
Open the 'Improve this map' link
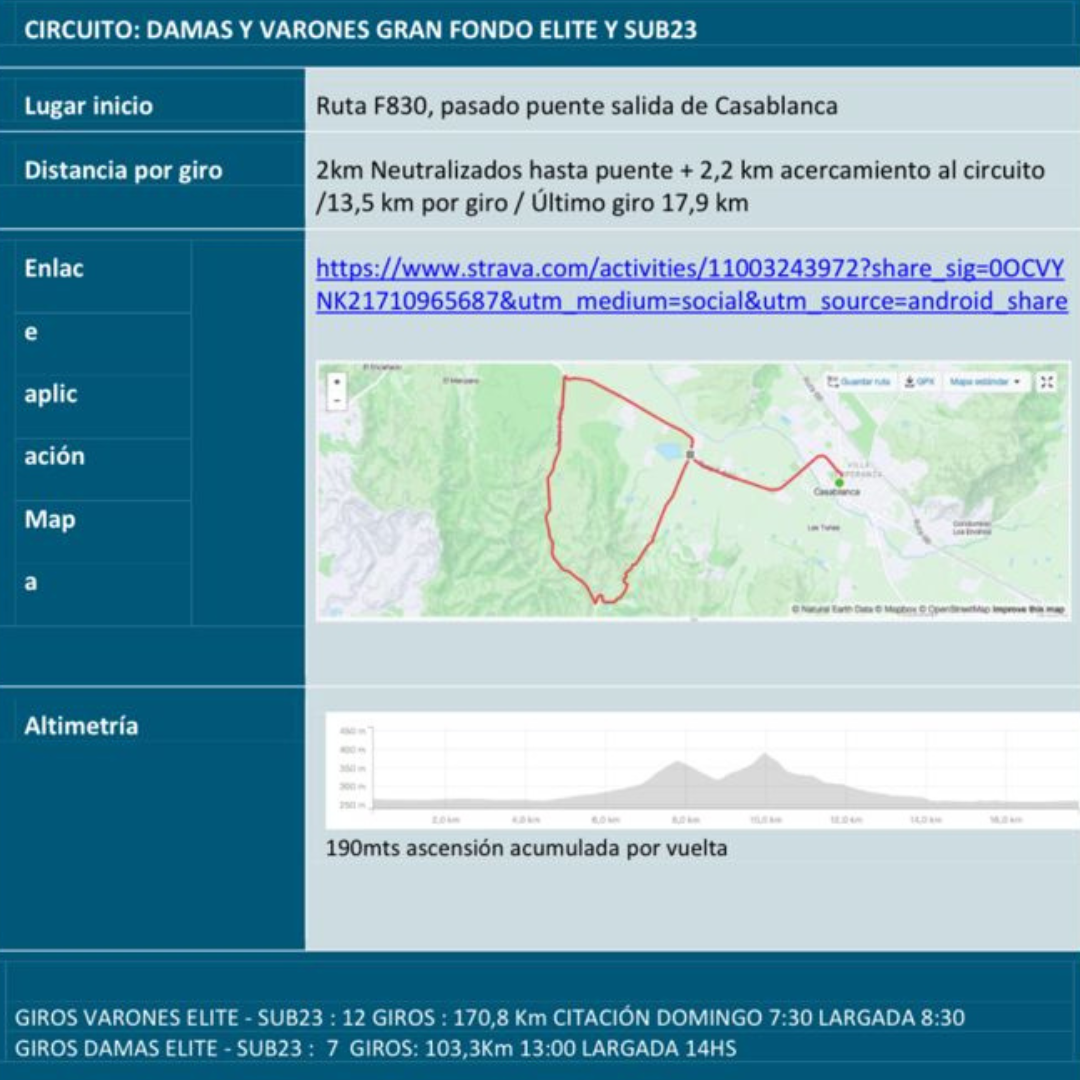(1028, 609)
